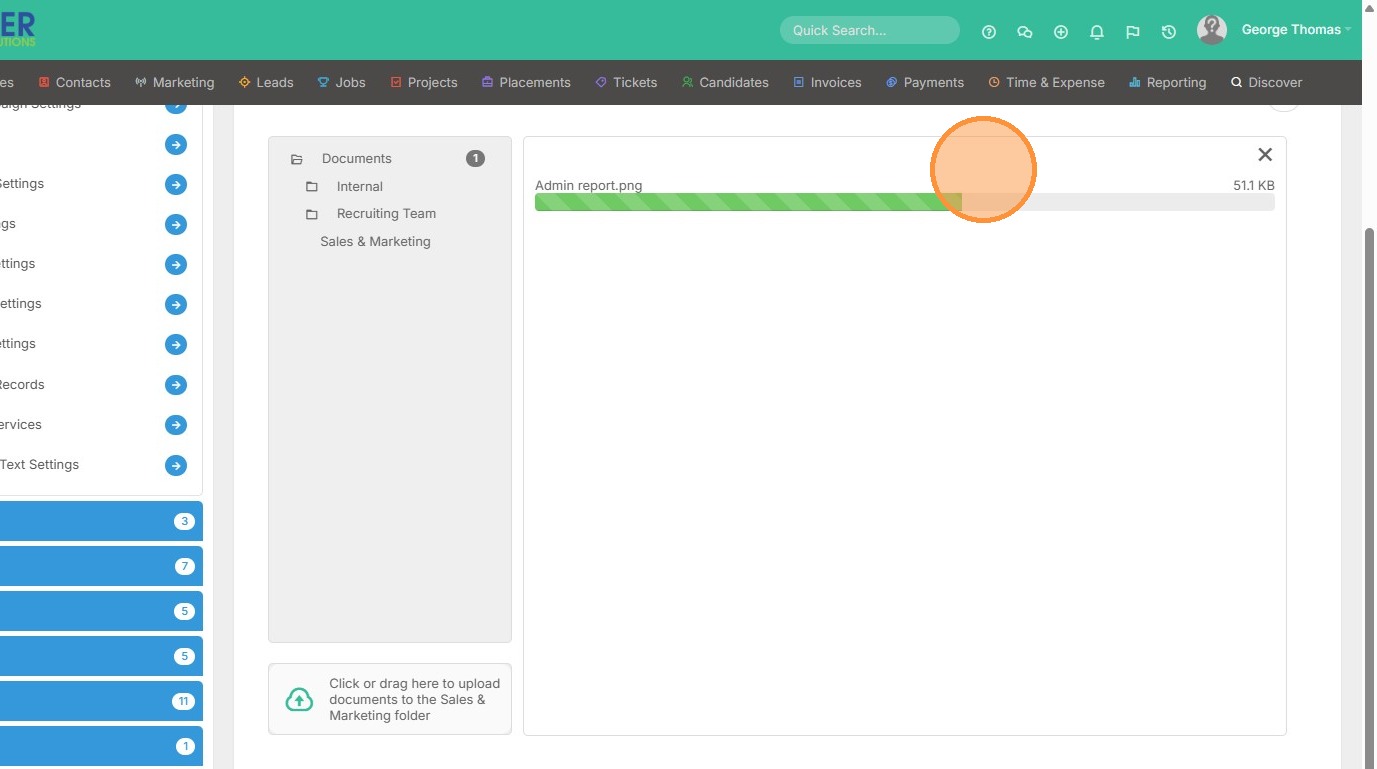The width and height of the screenshot is (1377, 769).
Task: Expand the blue sidebar section showing 1
Action: (x=101, y=746)
